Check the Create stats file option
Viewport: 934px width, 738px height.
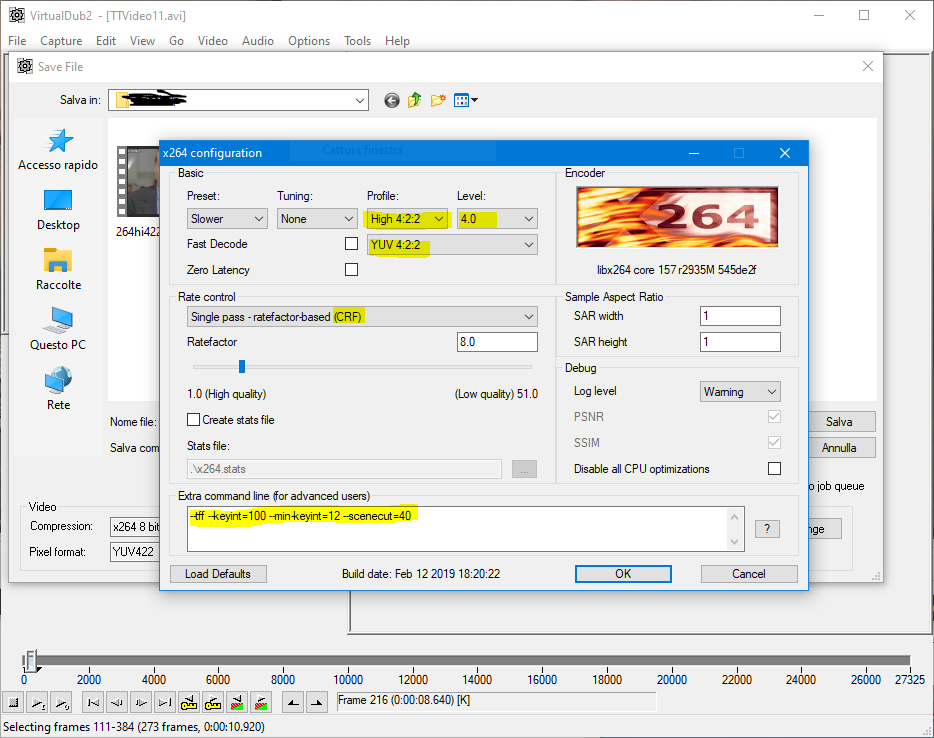coord(194,420)
